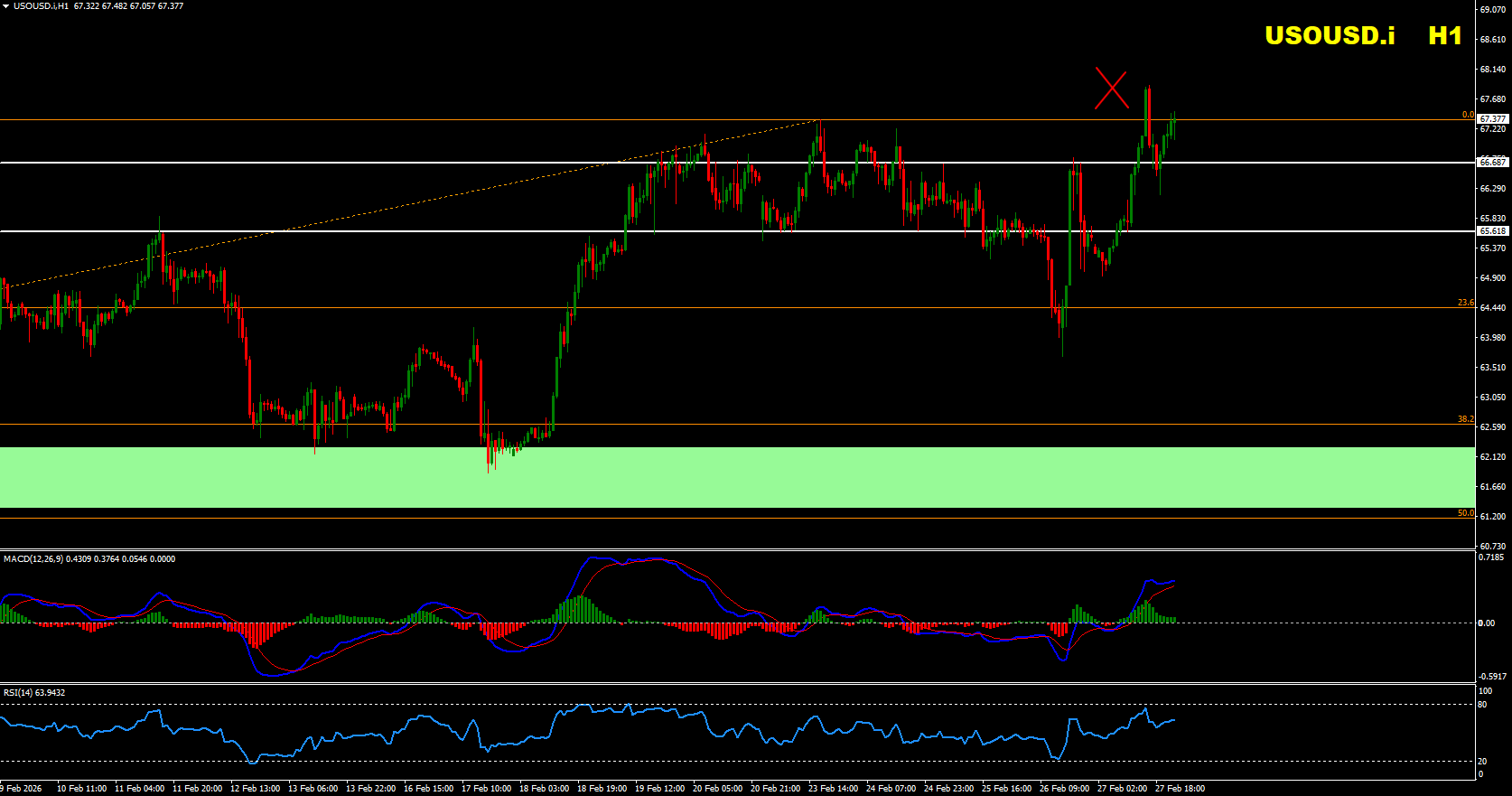Click the 18 Feb 19:00 time axis label
The width and height of the screenshot is (1512, 796).
point(602,789)
